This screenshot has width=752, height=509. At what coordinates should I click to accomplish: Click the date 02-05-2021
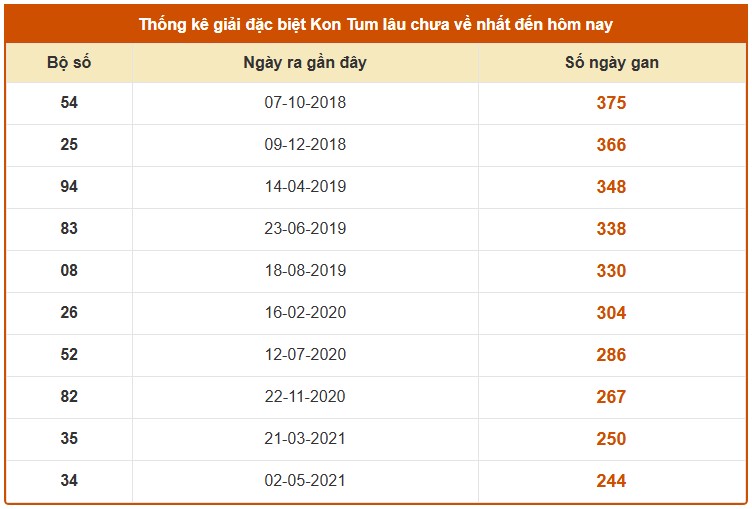(x=305, y=481)
